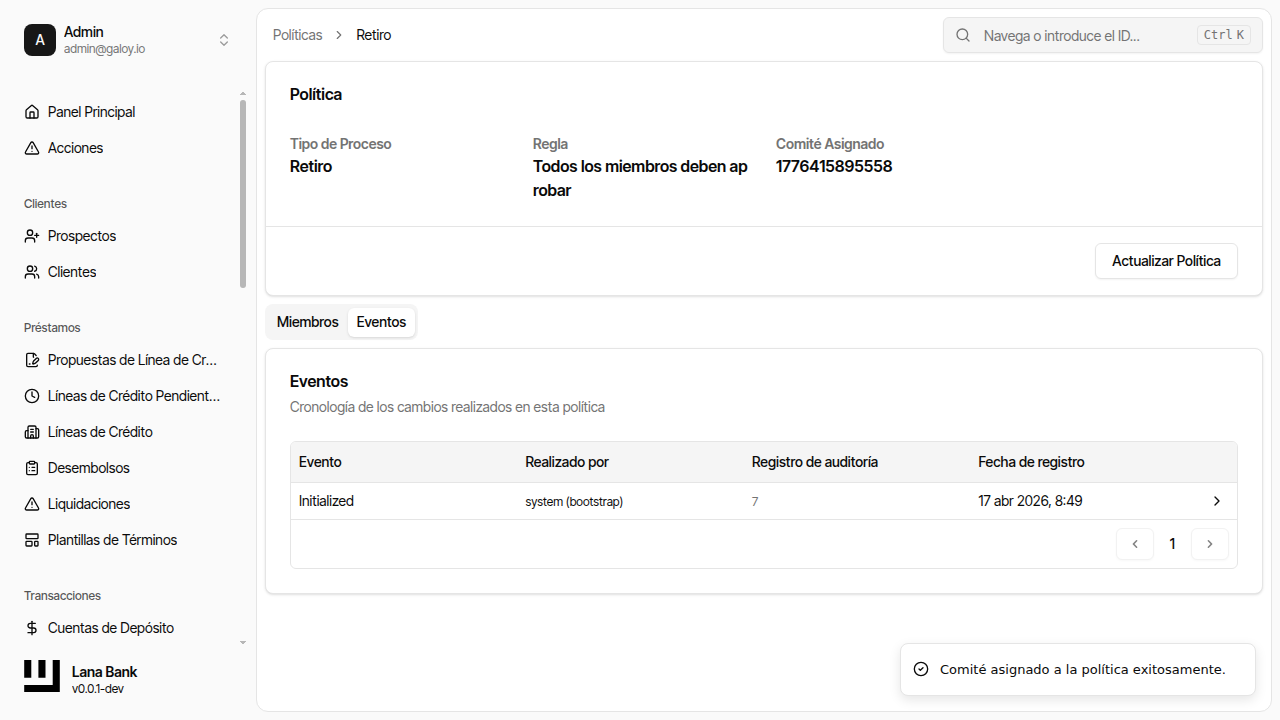The height and width of the screenshot is (720, 1280).
Task: Select Cuentas de Depósito dollar icon
Action: [31, 627]
